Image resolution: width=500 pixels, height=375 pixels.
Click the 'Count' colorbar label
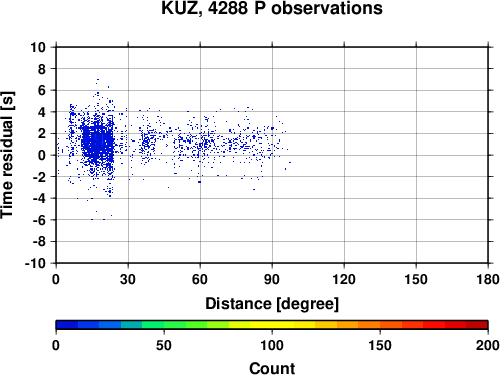pos(272,369)
